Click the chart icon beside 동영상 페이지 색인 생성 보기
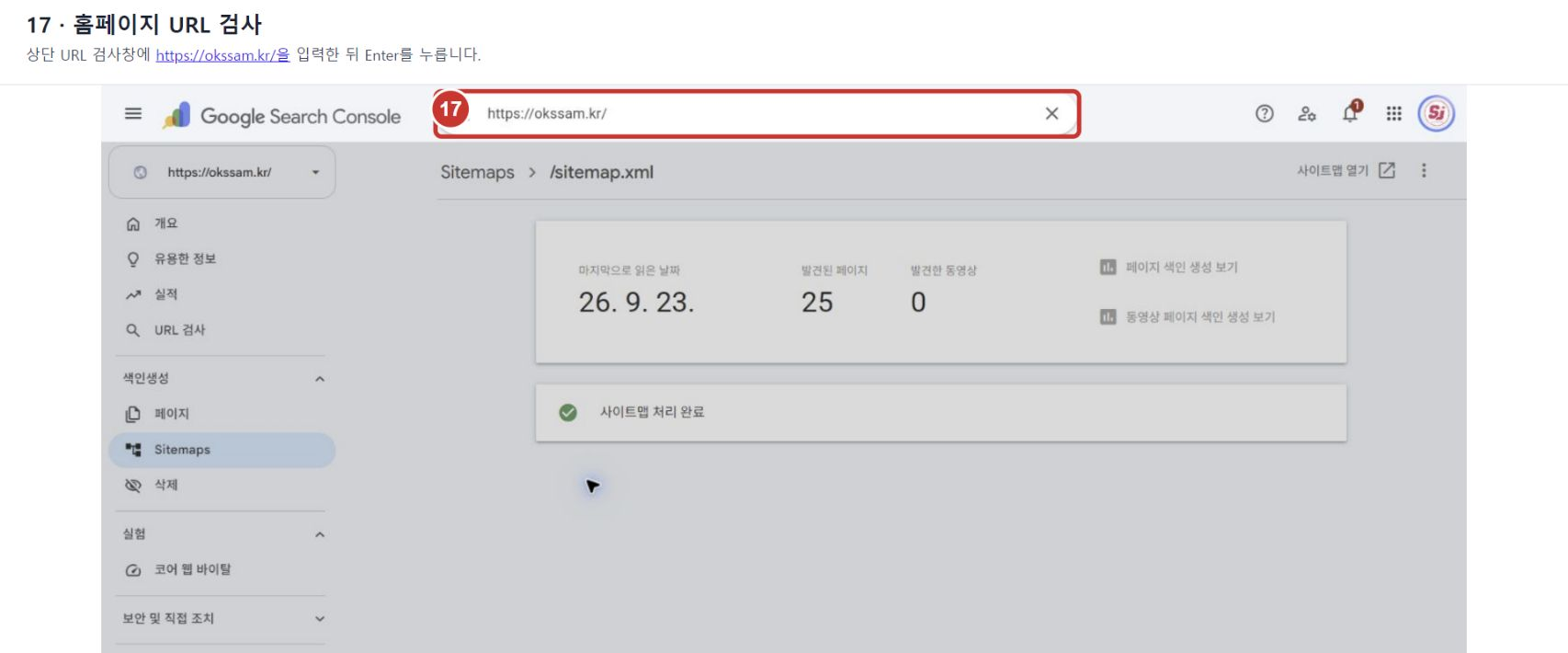 1108,316
